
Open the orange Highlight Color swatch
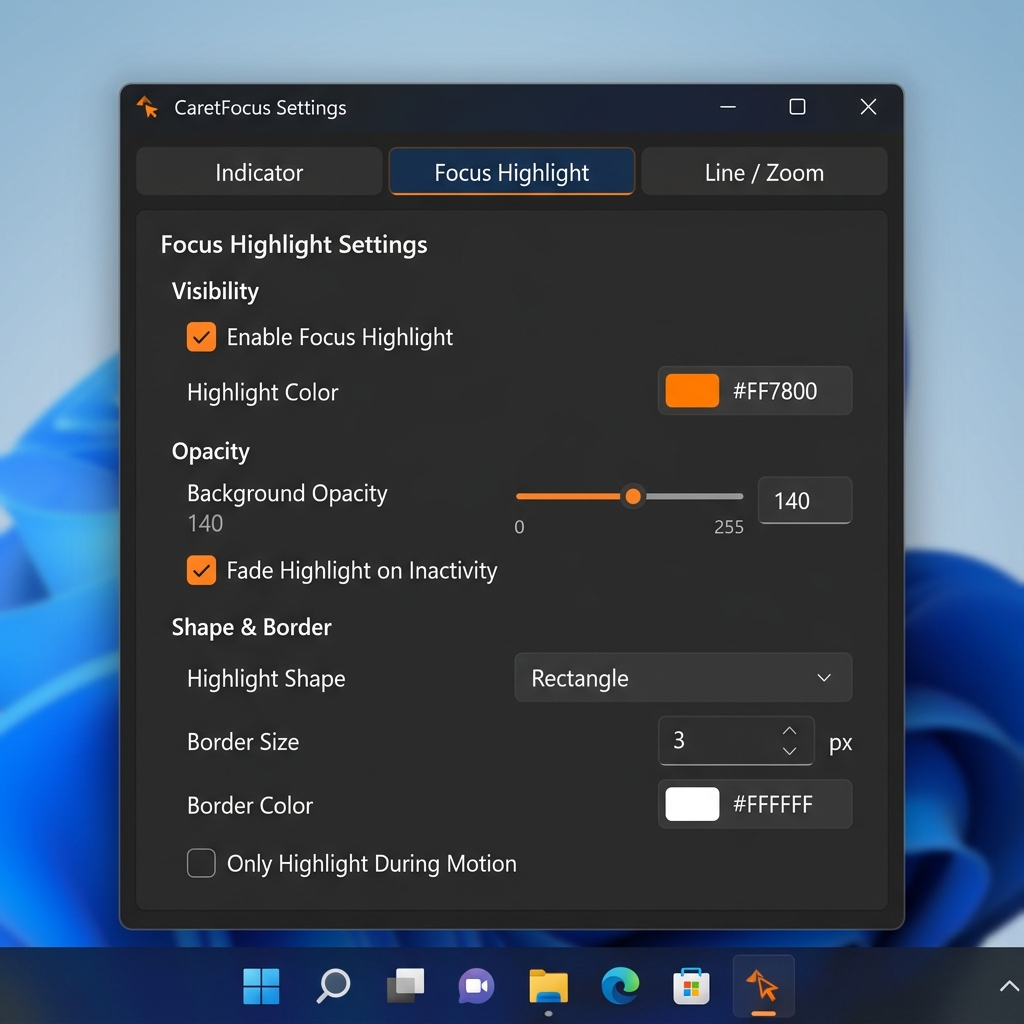coord(692,391)
